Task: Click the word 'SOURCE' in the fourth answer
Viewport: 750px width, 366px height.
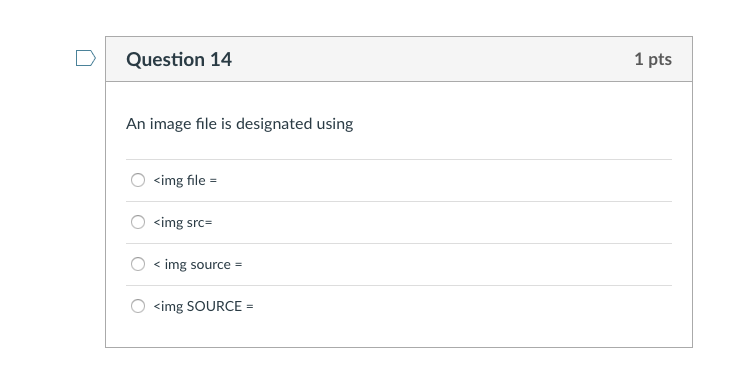Action: click(x=214, y=306)
